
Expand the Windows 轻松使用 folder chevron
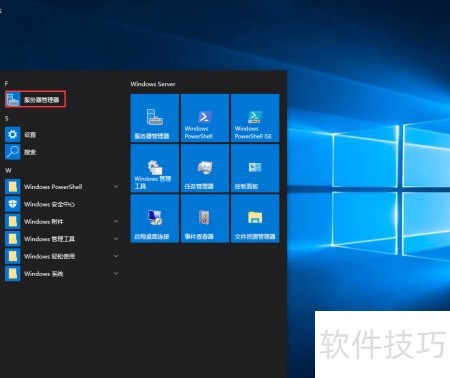pos(116,256)
